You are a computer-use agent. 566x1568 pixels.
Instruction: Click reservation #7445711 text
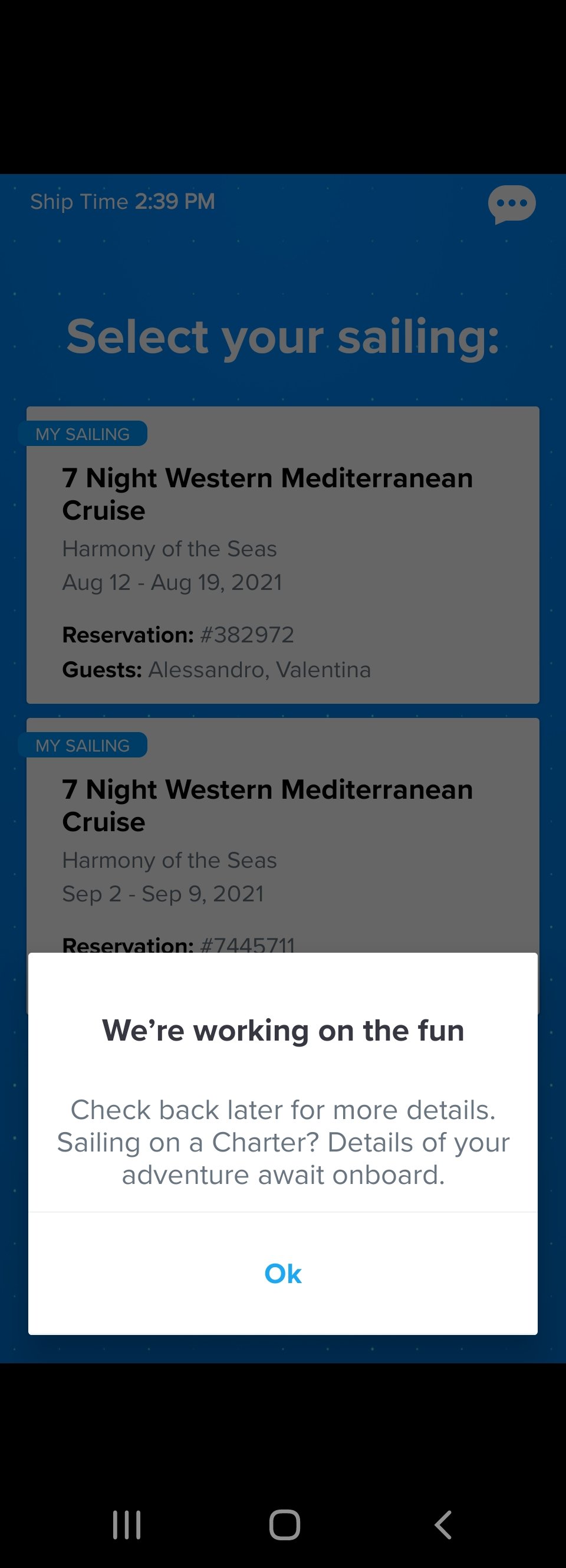click(178, 944)
